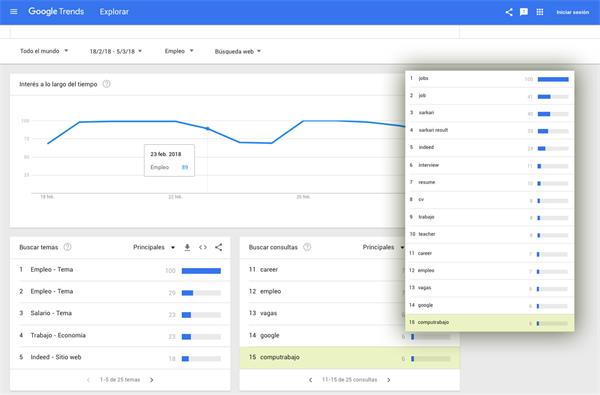This screenshot has width=600, height=395.
Task: Download the Buscar temas data
Action: coord(187,247)
